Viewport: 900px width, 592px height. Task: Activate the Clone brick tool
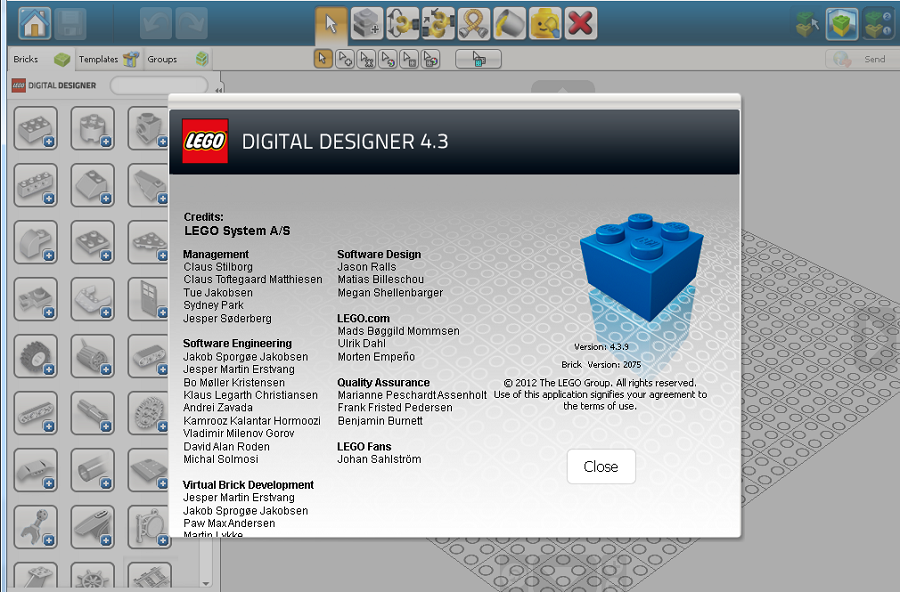tap(367, 24)
